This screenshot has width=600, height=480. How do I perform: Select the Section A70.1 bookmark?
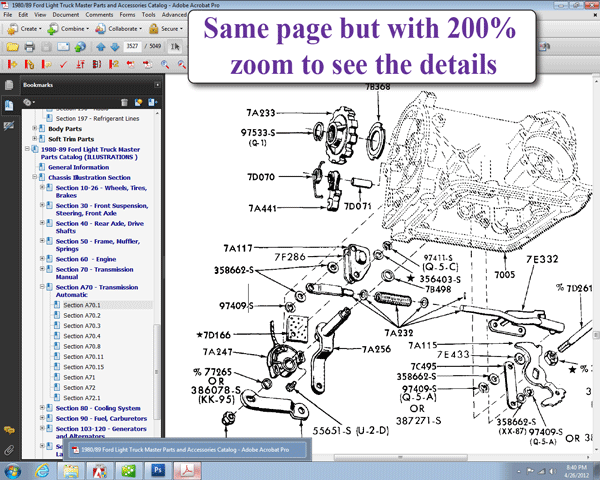click(82, 305)
